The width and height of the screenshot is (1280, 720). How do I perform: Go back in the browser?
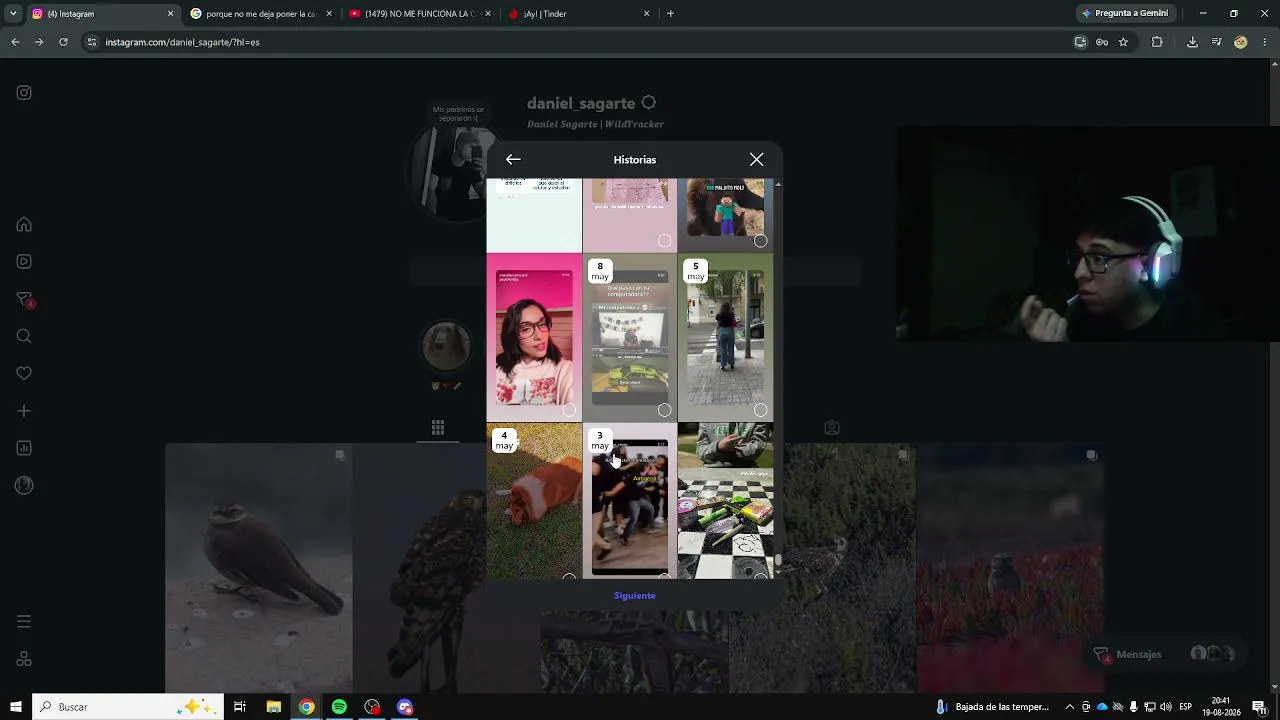[x=15, y=42]
